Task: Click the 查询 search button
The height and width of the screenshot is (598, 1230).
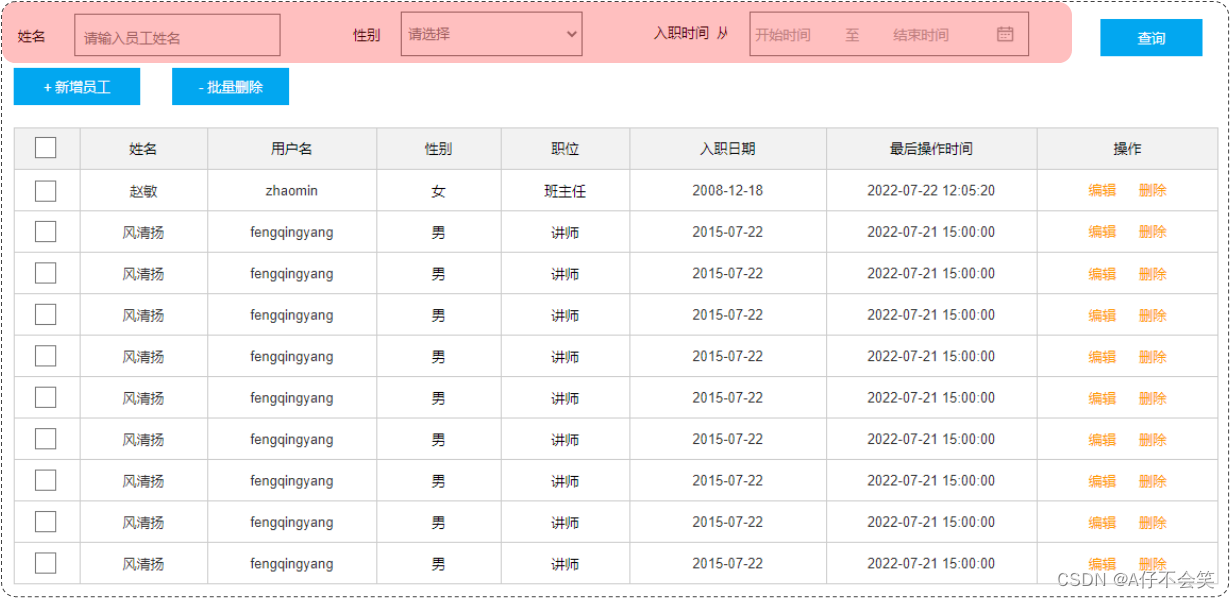Action: tap(1151, 37)
